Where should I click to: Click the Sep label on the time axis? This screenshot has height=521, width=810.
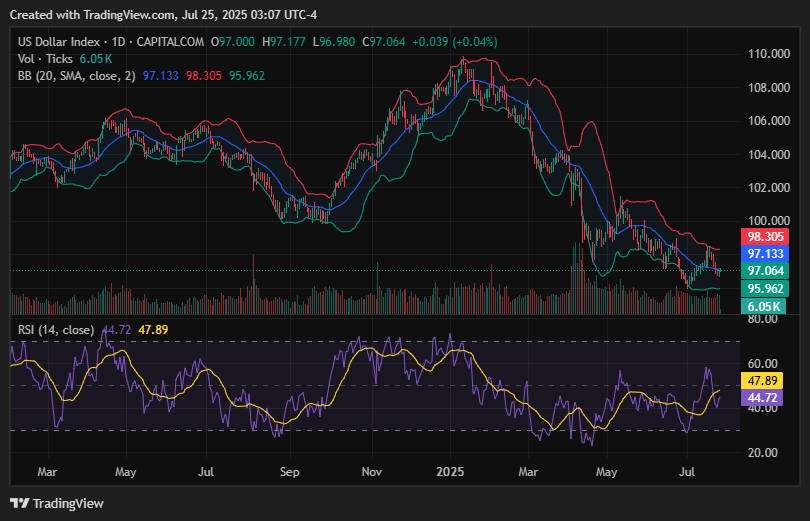click(x=289, y=472)
